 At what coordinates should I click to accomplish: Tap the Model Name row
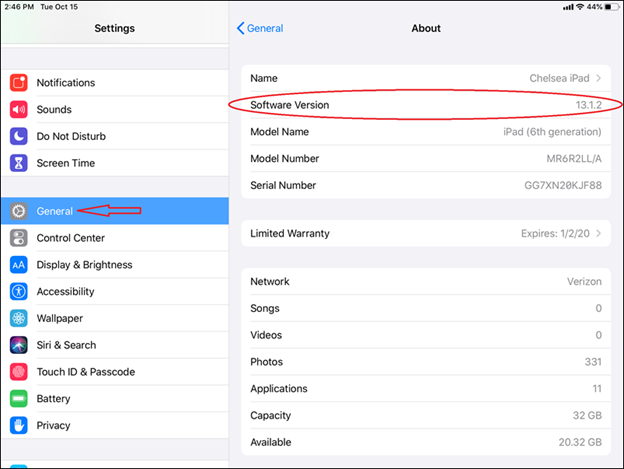[426, 132]
